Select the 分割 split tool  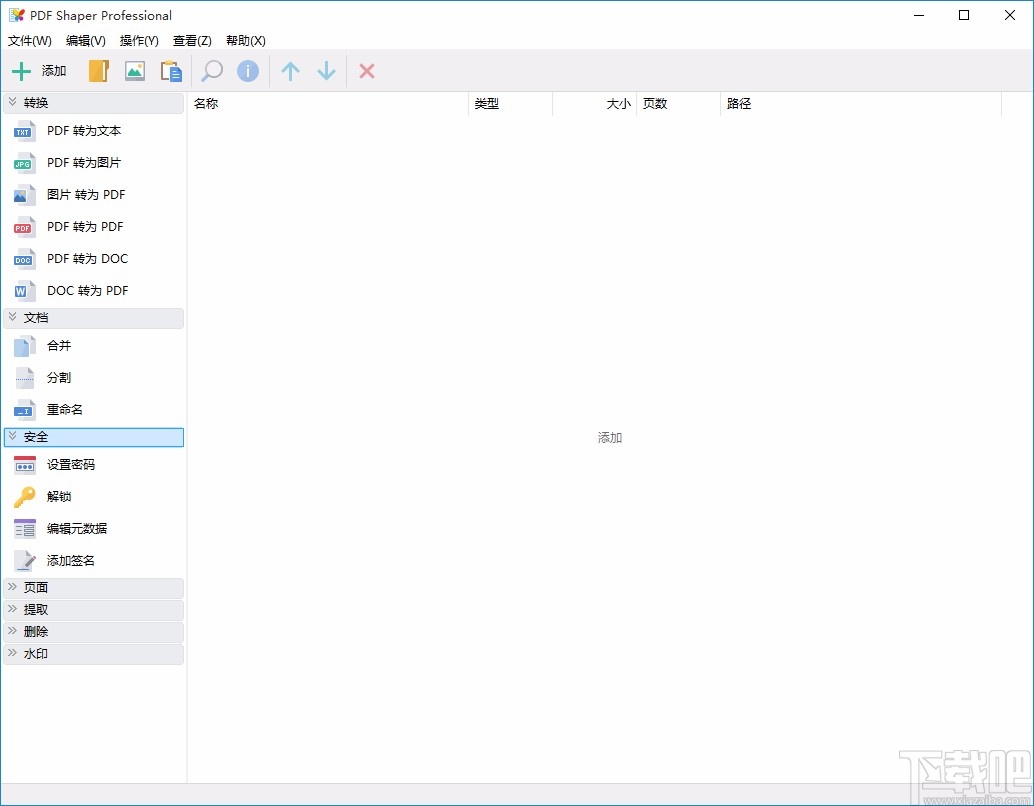[x=59, y=377]
